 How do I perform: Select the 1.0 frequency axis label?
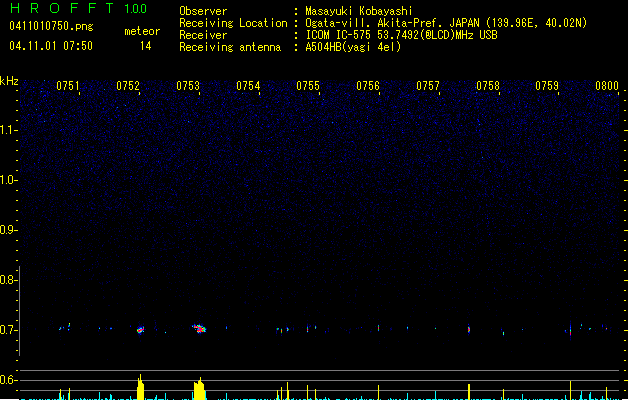pyautogui.click(x=9, y=180)
